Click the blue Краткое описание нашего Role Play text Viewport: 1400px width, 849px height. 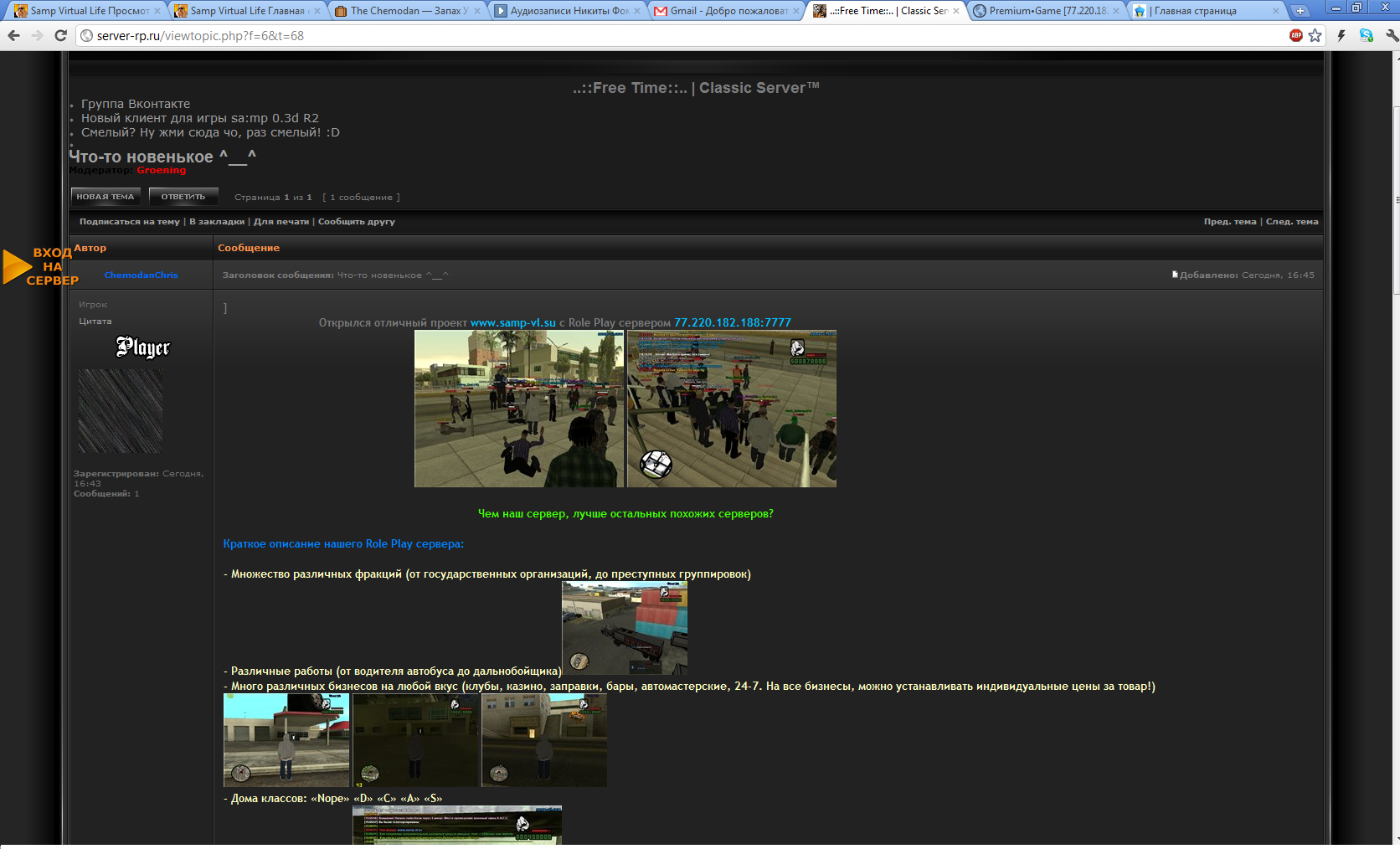343,543
